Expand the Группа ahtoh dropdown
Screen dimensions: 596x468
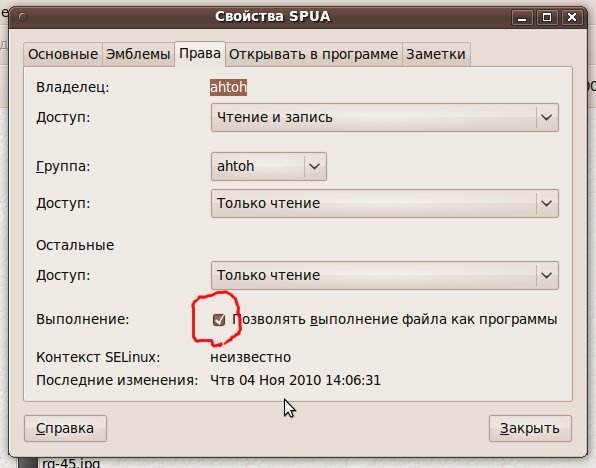click(269, 167)
